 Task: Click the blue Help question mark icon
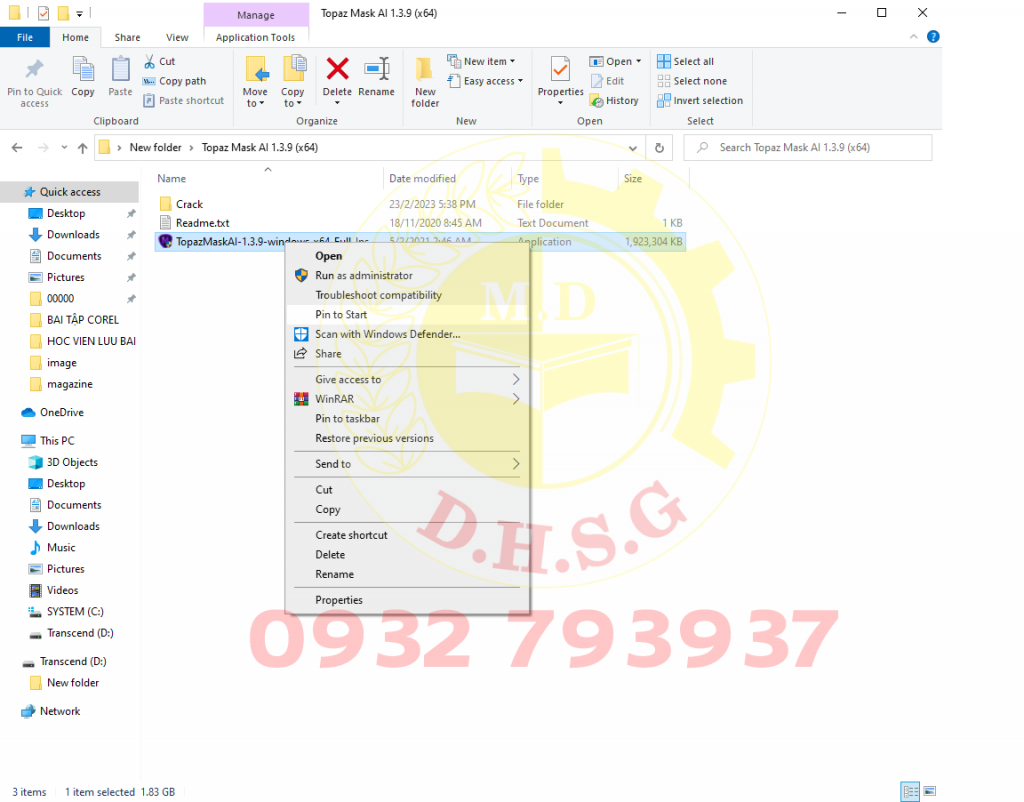pos(933,37)
